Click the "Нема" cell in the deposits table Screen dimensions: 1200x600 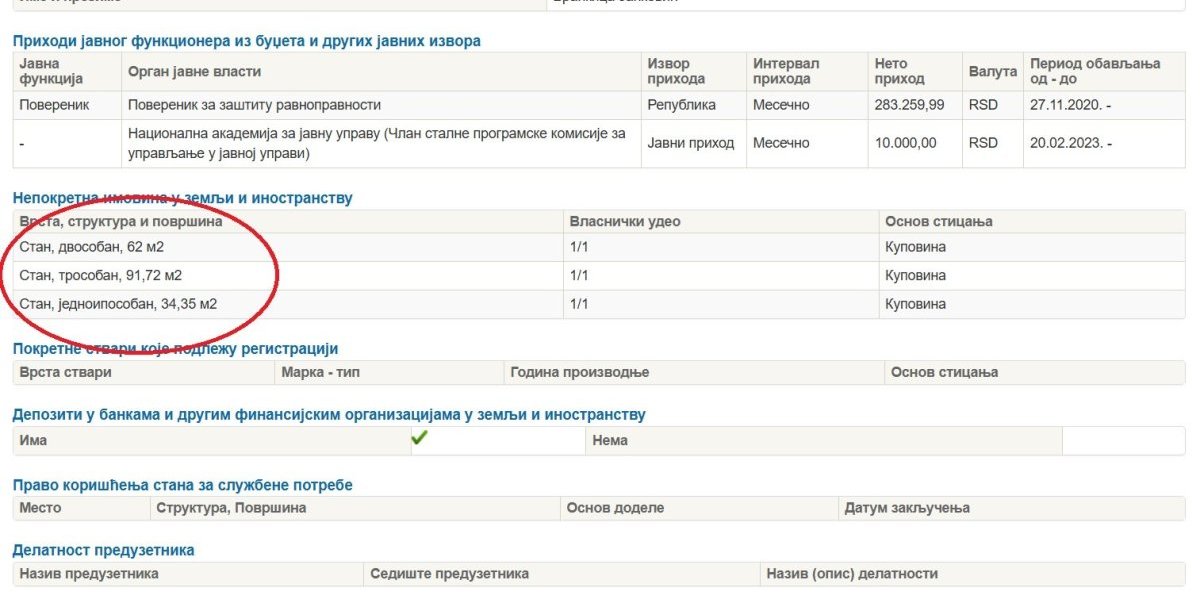pos(610,440)
